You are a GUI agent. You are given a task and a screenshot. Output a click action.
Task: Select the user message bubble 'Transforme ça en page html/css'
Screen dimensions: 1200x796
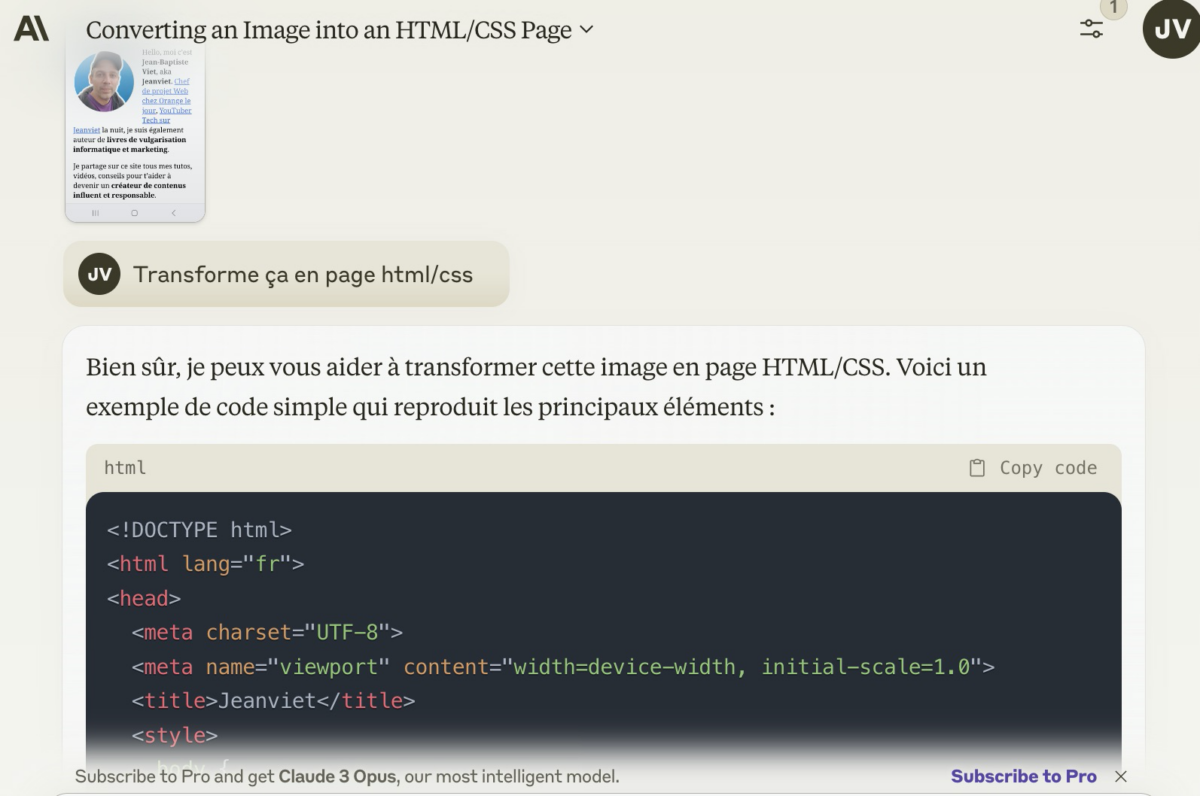click(x=307, y=274)
